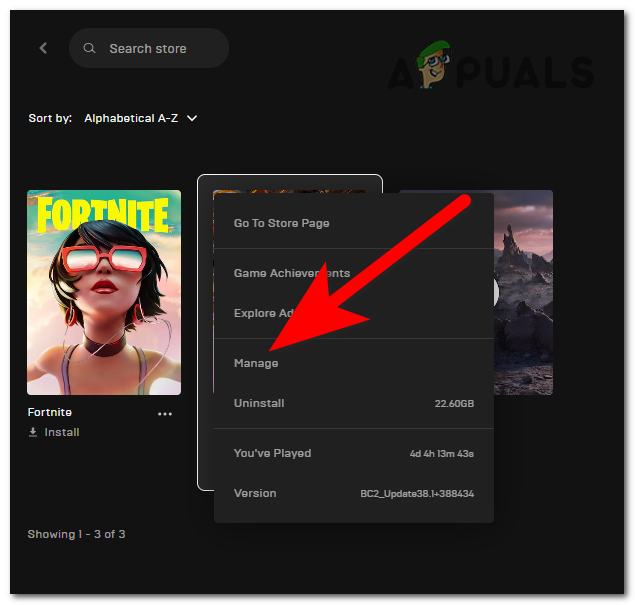Click the You've Played entry

click(x=354, y=453)
